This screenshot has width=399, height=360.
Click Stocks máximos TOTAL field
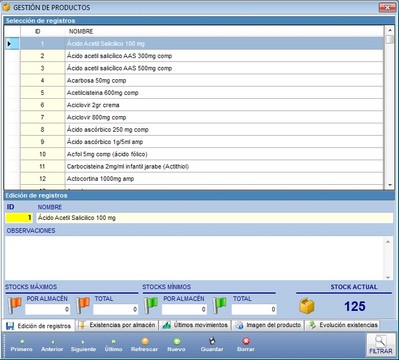(x=115, y=309)
